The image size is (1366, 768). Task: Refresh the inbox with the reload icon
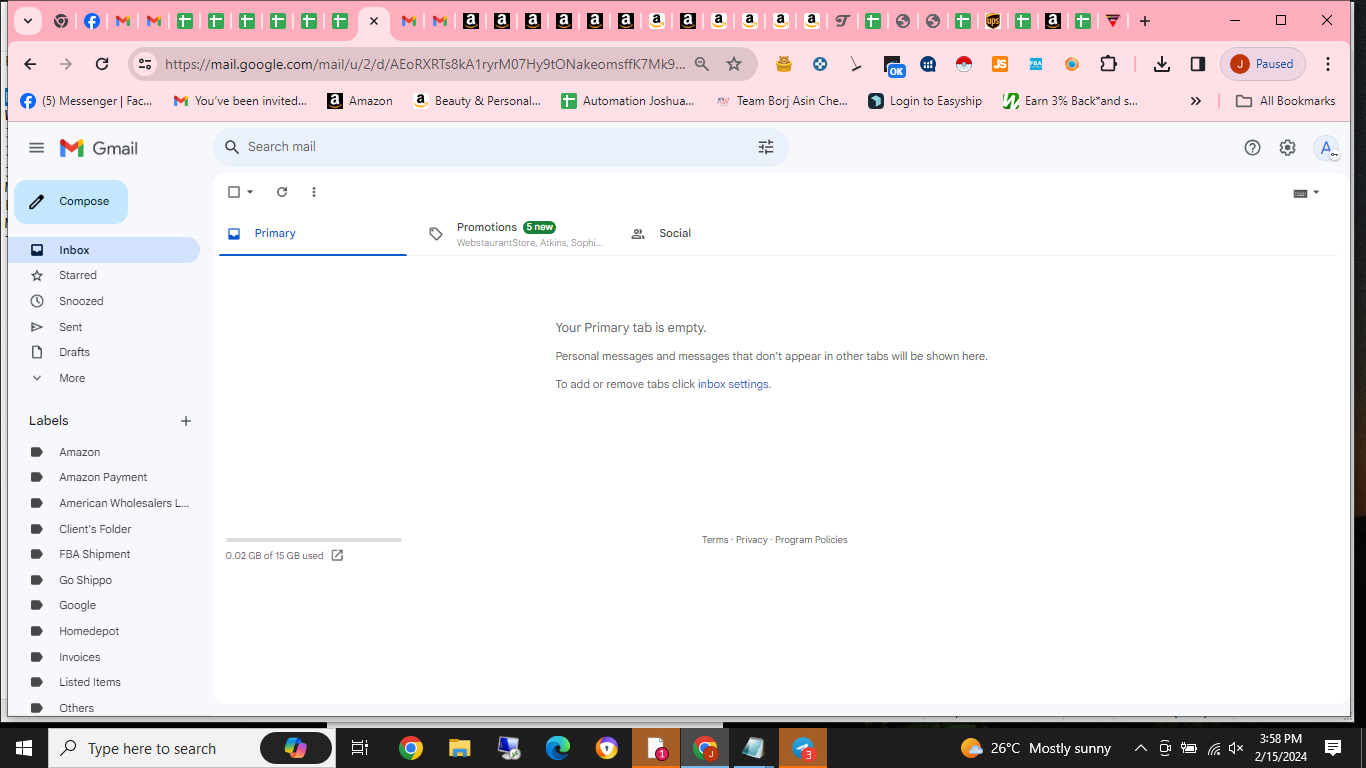pyautogui.click(x=282, y=192)
